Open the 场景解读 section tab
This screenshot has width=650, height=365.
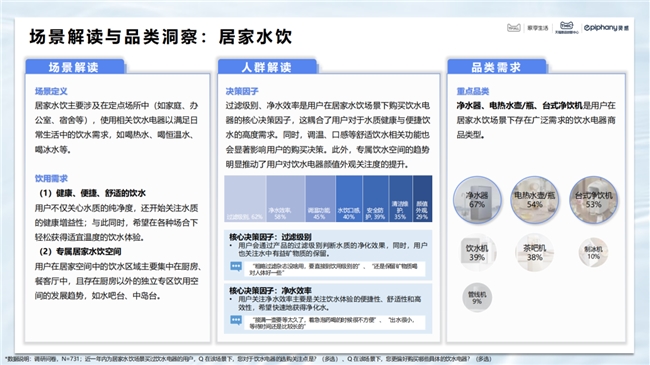click(75, 67)
